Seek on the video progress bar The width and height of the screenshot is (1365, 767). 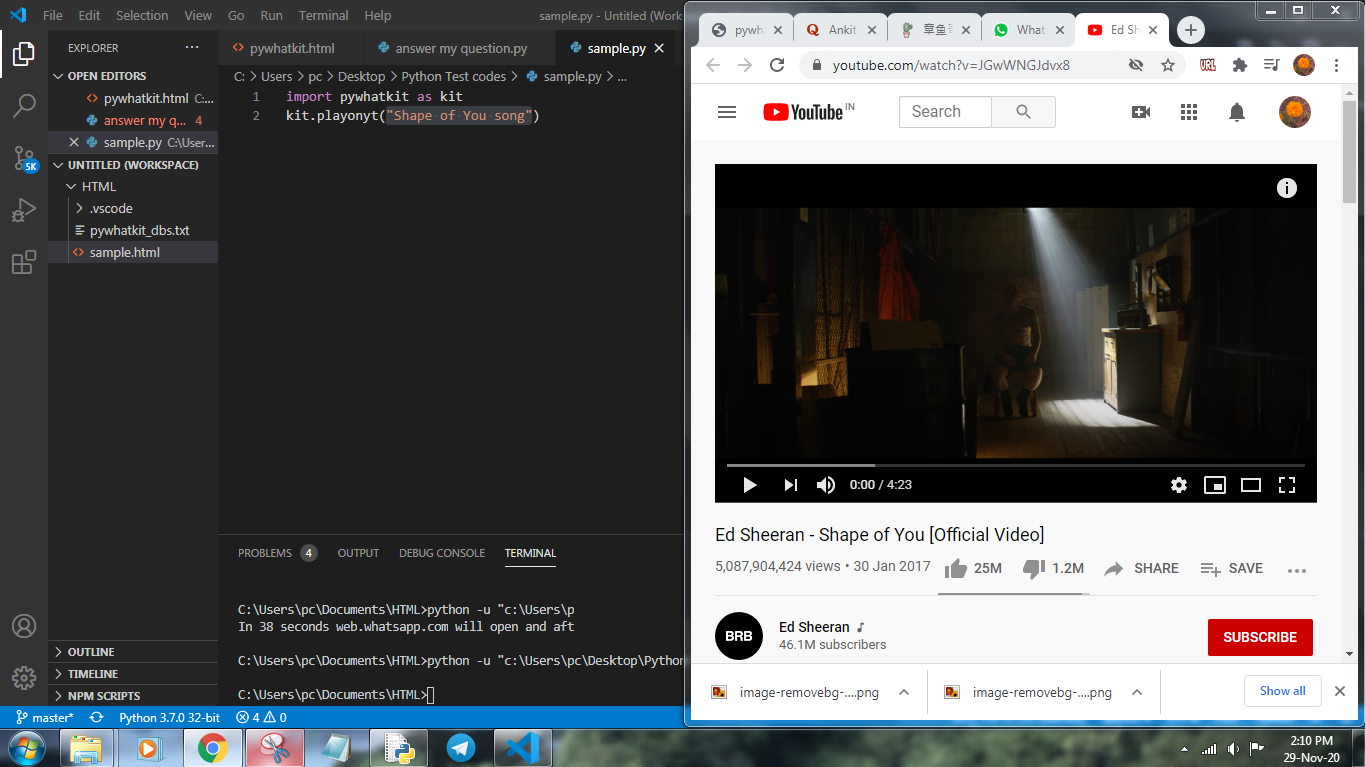(1015, 465)
